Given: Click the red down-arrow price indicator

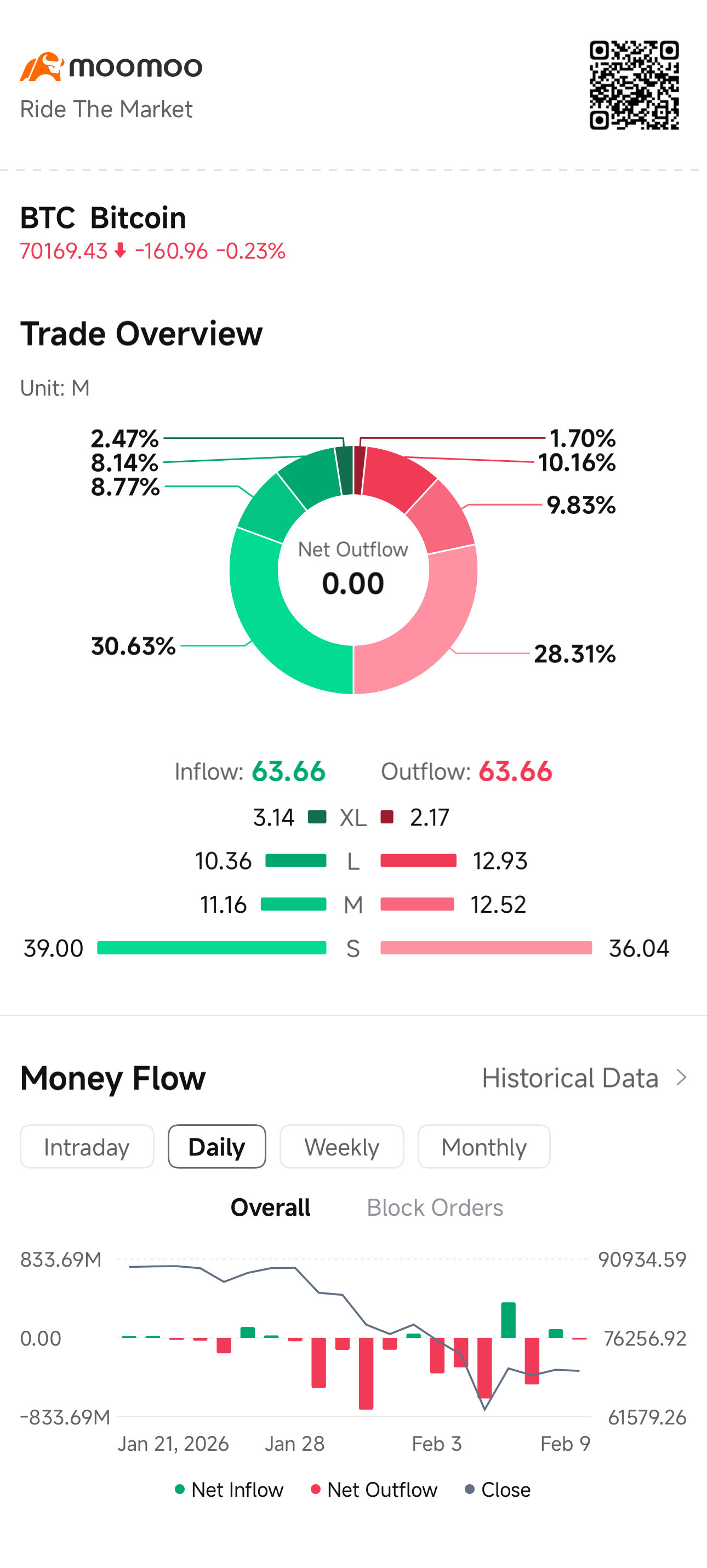Looking at the screenshot, I should 121,250.
